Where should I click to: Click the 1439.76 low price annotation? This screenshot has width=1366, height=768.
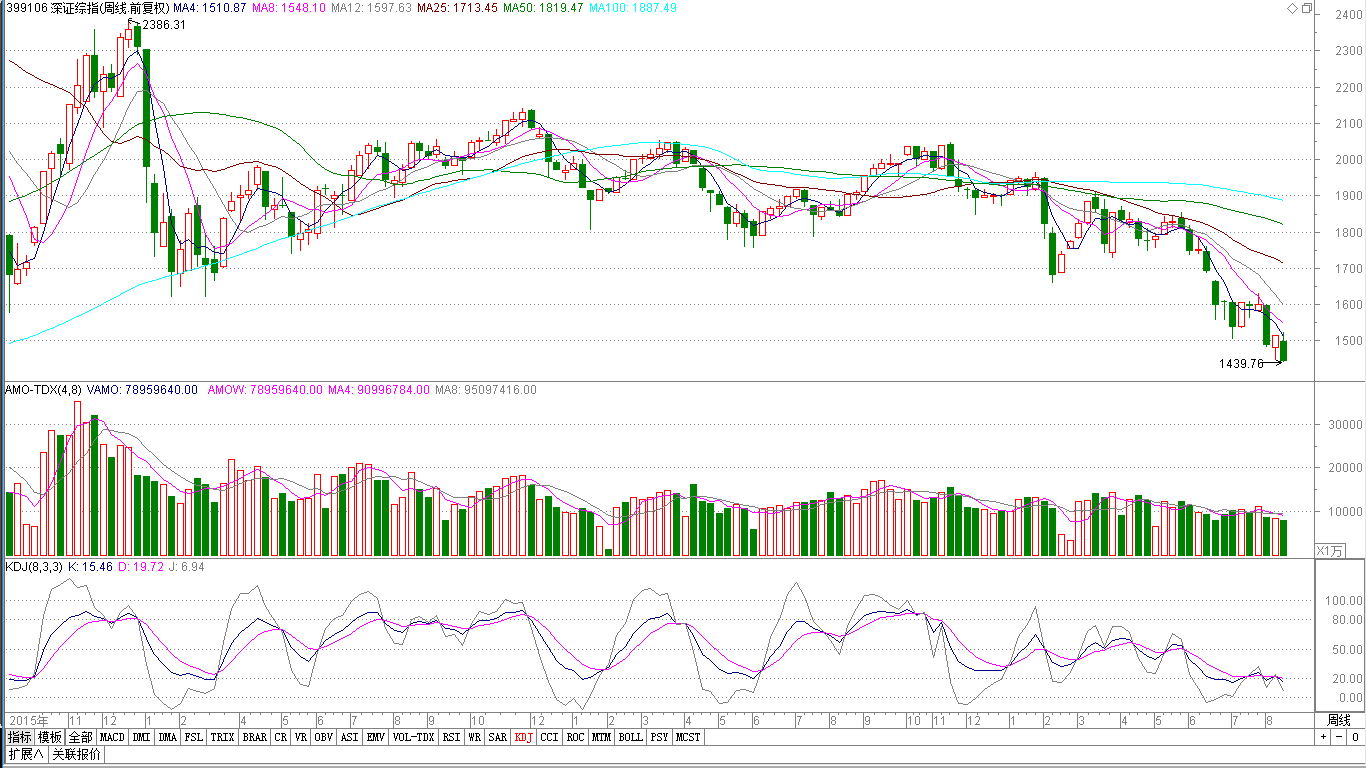coord(1241,364)
